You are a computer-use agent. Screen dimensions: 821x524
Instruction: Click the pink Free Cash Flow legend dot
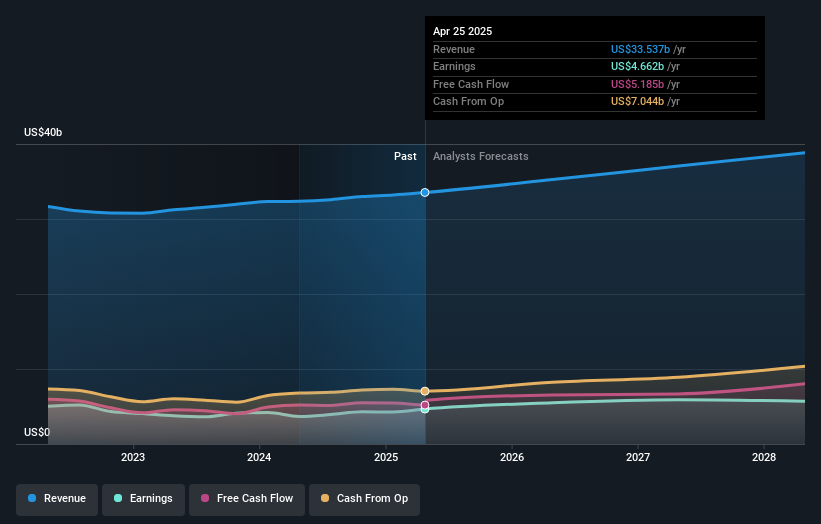pos(205,498)
